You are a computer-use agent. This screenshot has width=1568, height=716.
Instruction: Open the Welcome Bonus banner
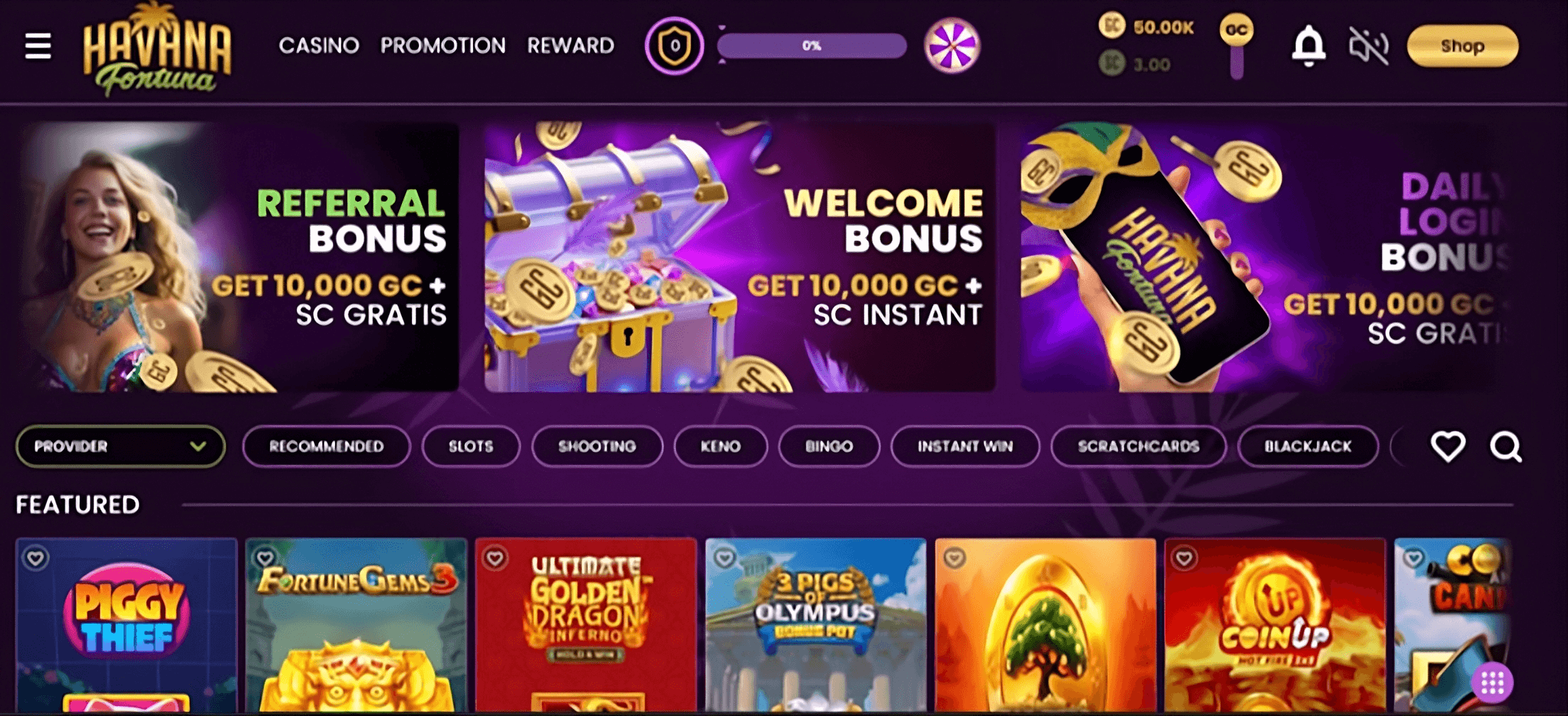coord(740,257)
